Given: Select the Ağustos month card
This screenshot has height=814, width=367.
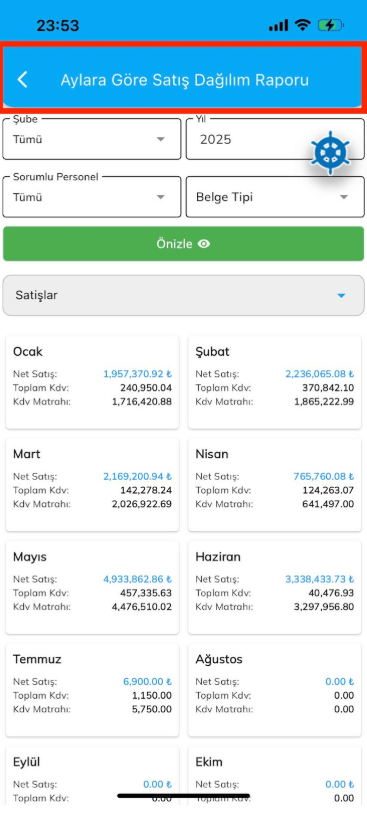Looking at the screenshot, I should coord(275,690).
